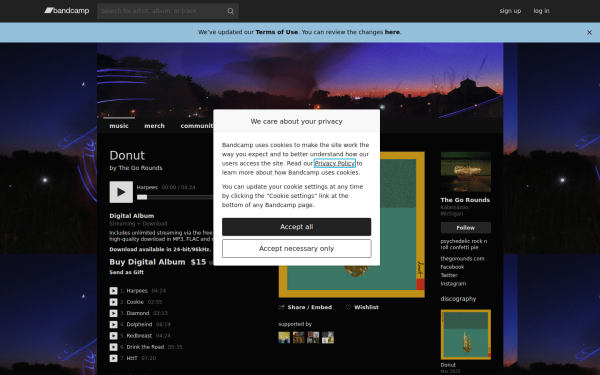Open the Dolpheind track title
Image resolution: width=600 pixels, height=375 pixels.
click(x=139, y=324)
